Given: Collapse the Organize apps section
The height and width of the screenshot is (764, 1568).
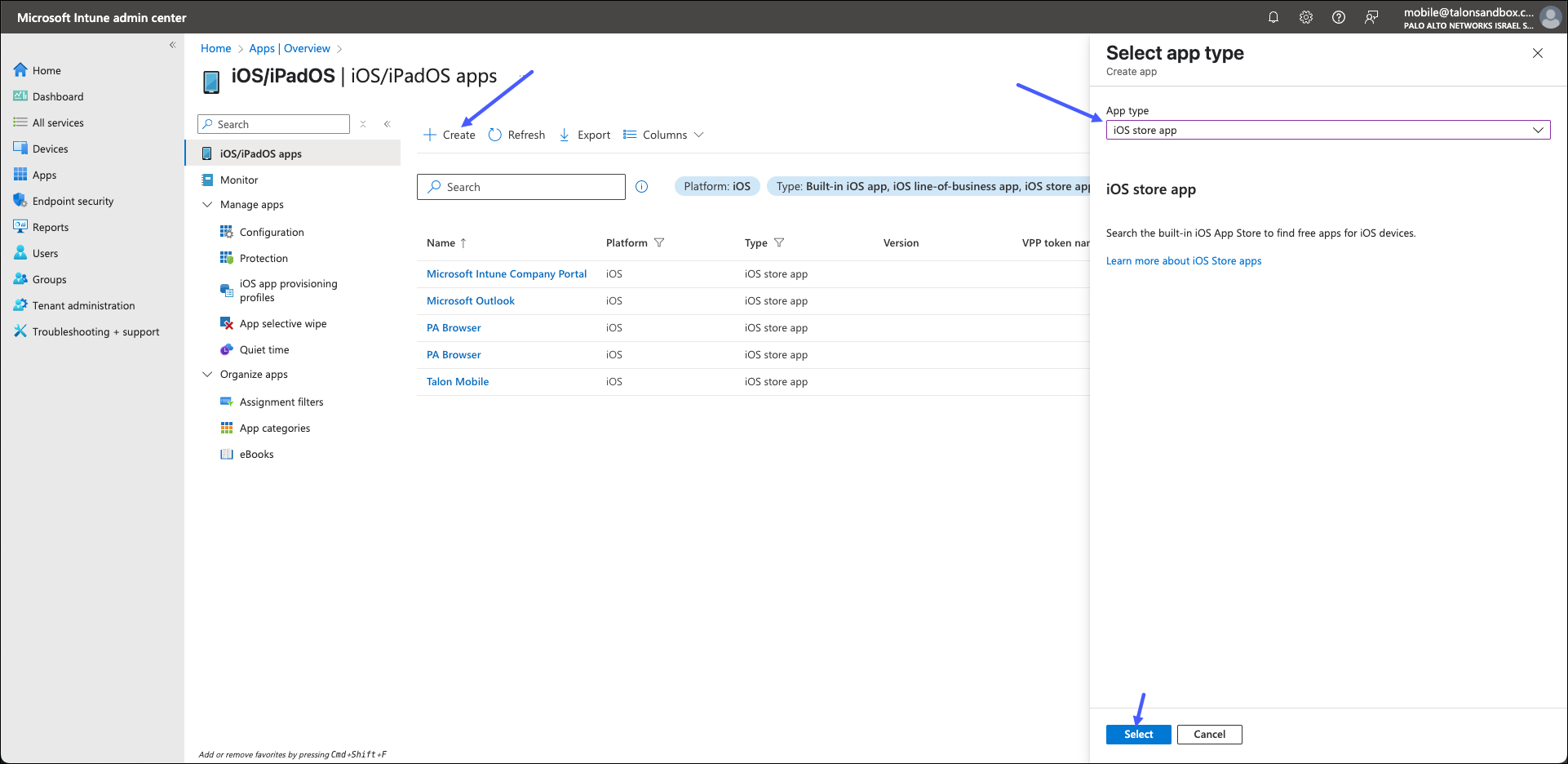Looking at the screenshot, I should pyautogui.click(x=207, y=375).
